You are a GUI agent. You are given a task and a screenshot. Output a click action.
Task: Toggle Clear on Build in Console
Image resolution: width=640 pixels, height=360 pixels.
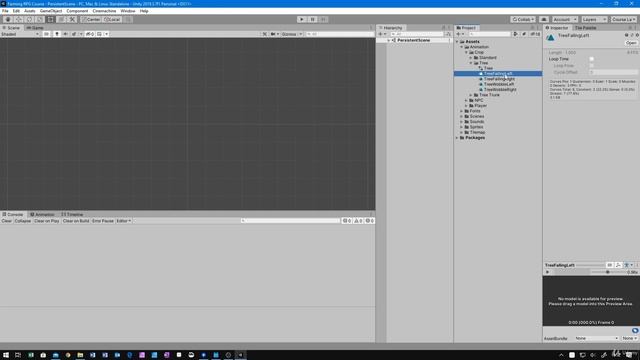tap(76, 221)
